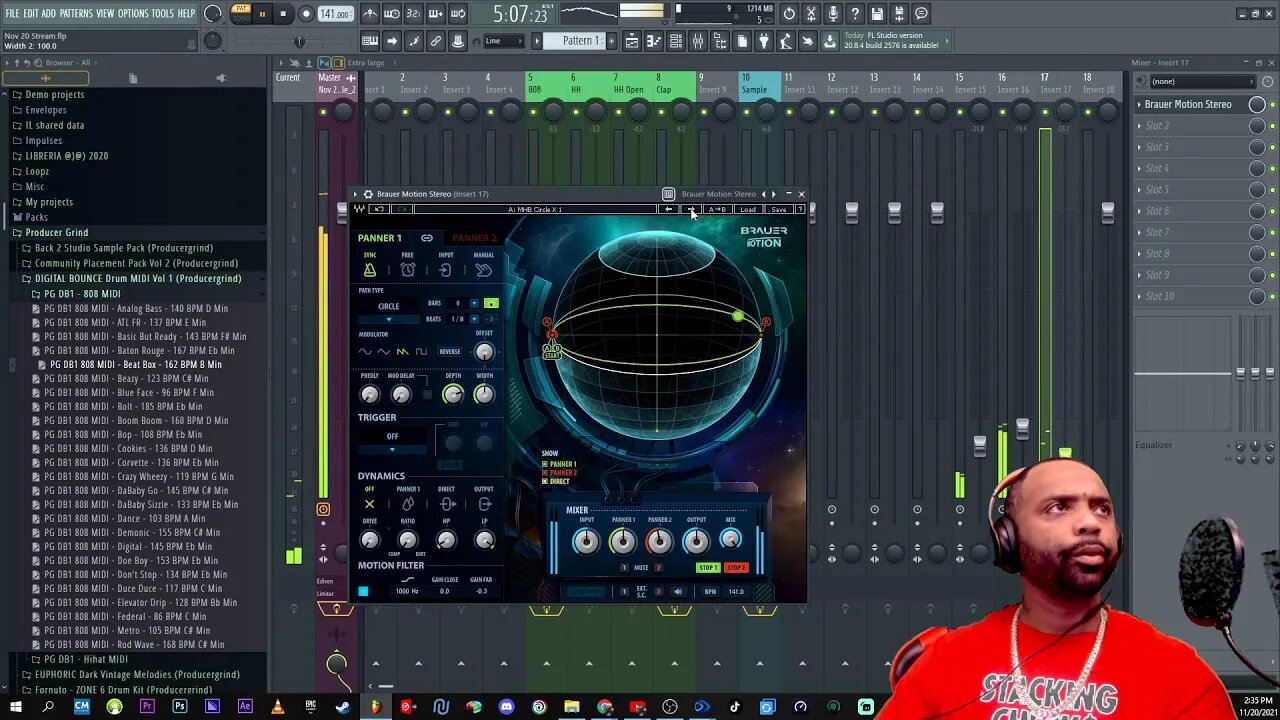Open the Brauer Motion Stereo slot options arrow
The height and width of the screenshot is (720, 1280).
click(x=1139, y=104)
